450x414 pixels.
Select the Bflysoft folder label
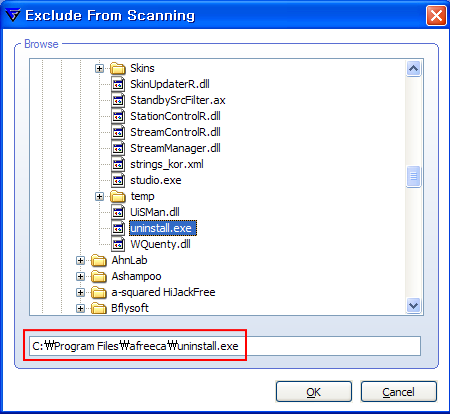click(130, 308)
